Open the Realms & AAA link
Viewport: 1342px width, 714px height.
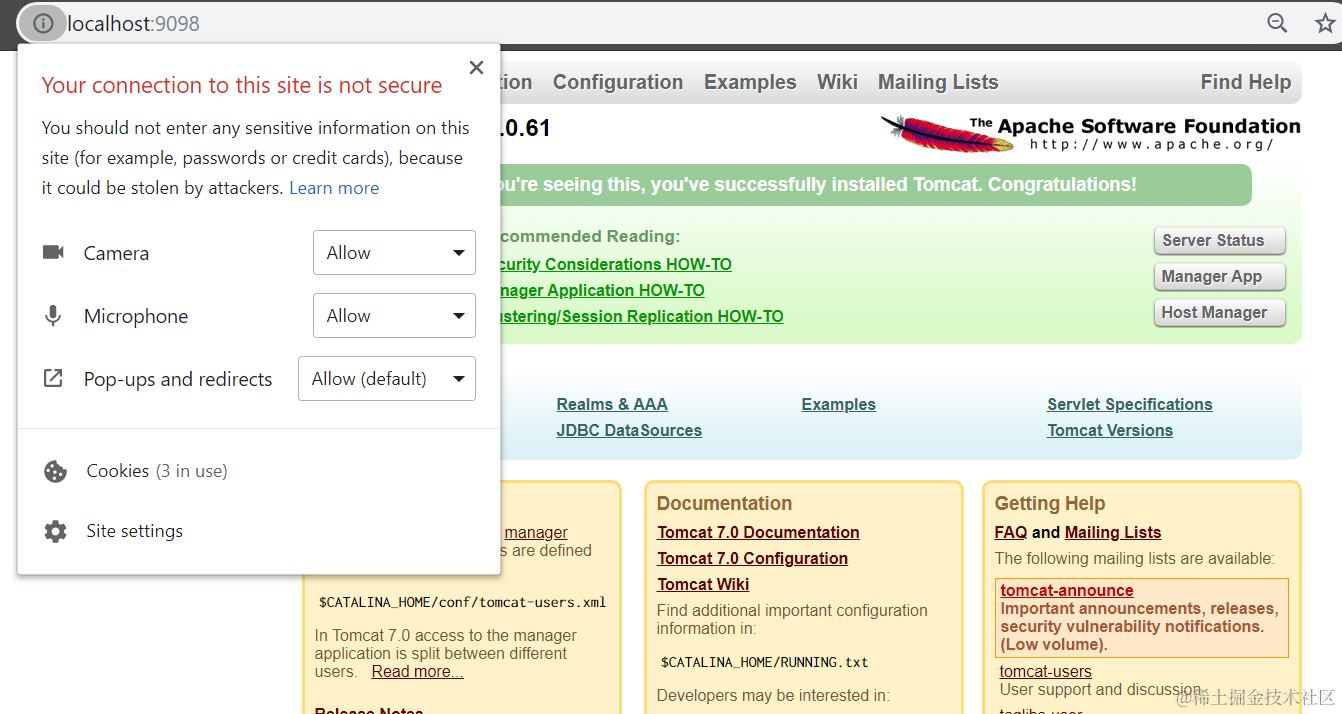click(612, 404)
